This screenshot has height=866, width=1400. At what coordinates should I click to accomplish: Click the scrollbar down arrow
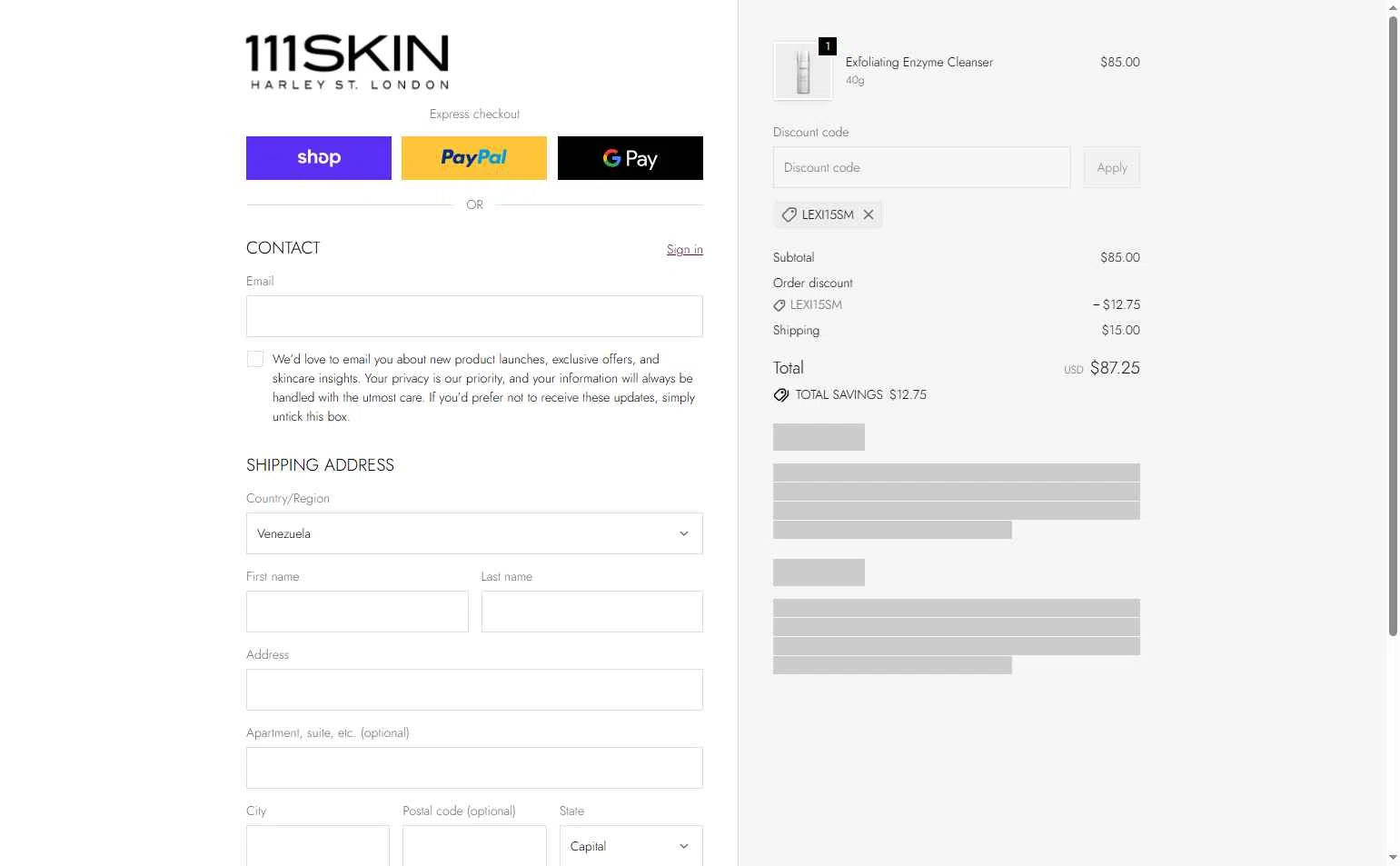point(1393,857)
